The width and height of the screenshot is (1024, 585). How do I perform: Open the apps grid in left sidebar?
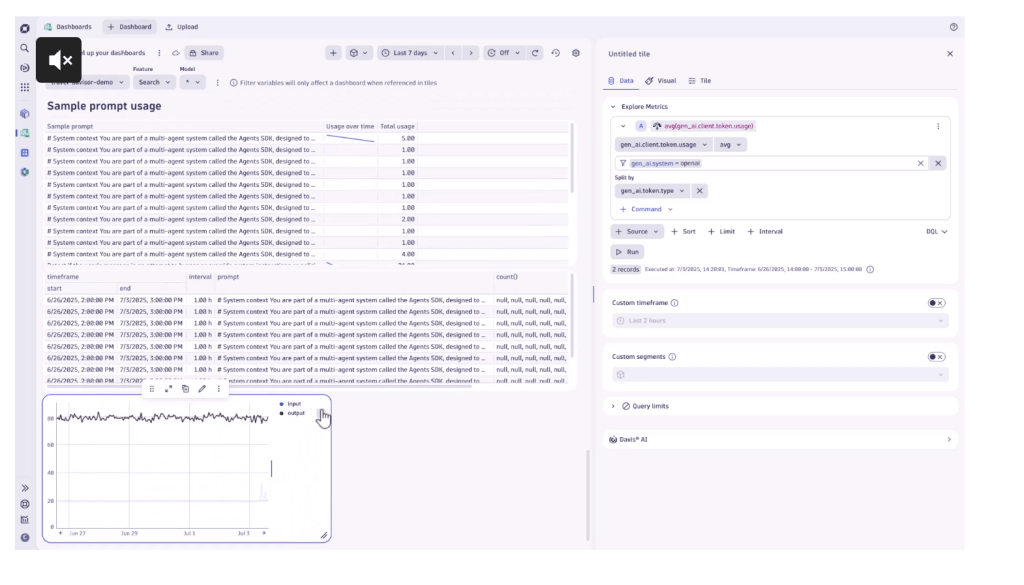tap(25, 87)
